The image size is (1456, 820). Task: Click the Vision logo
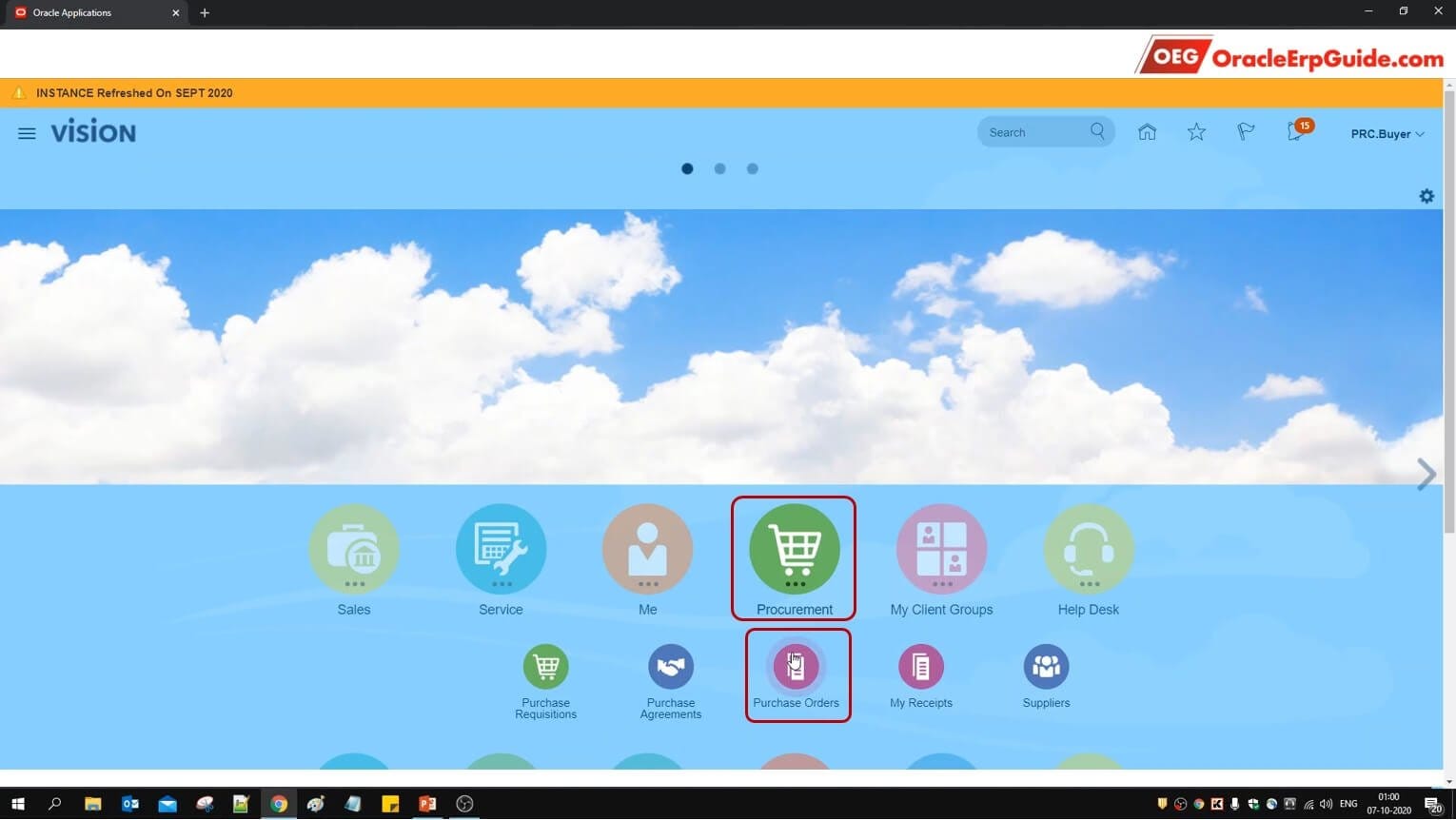[x=93, y=132]
